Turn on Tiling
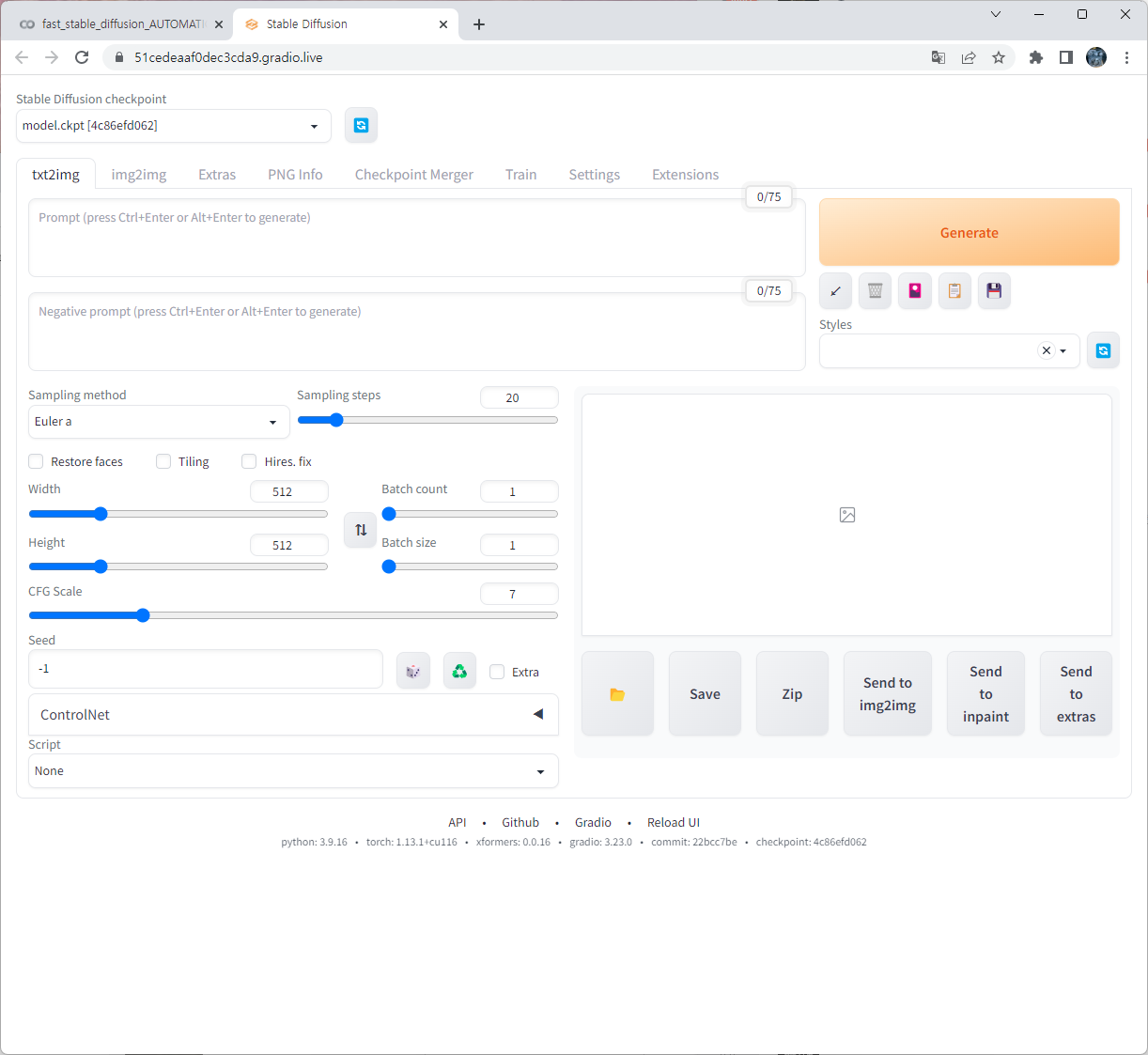The image size is (1148, 1055). [x=163, y=461]
